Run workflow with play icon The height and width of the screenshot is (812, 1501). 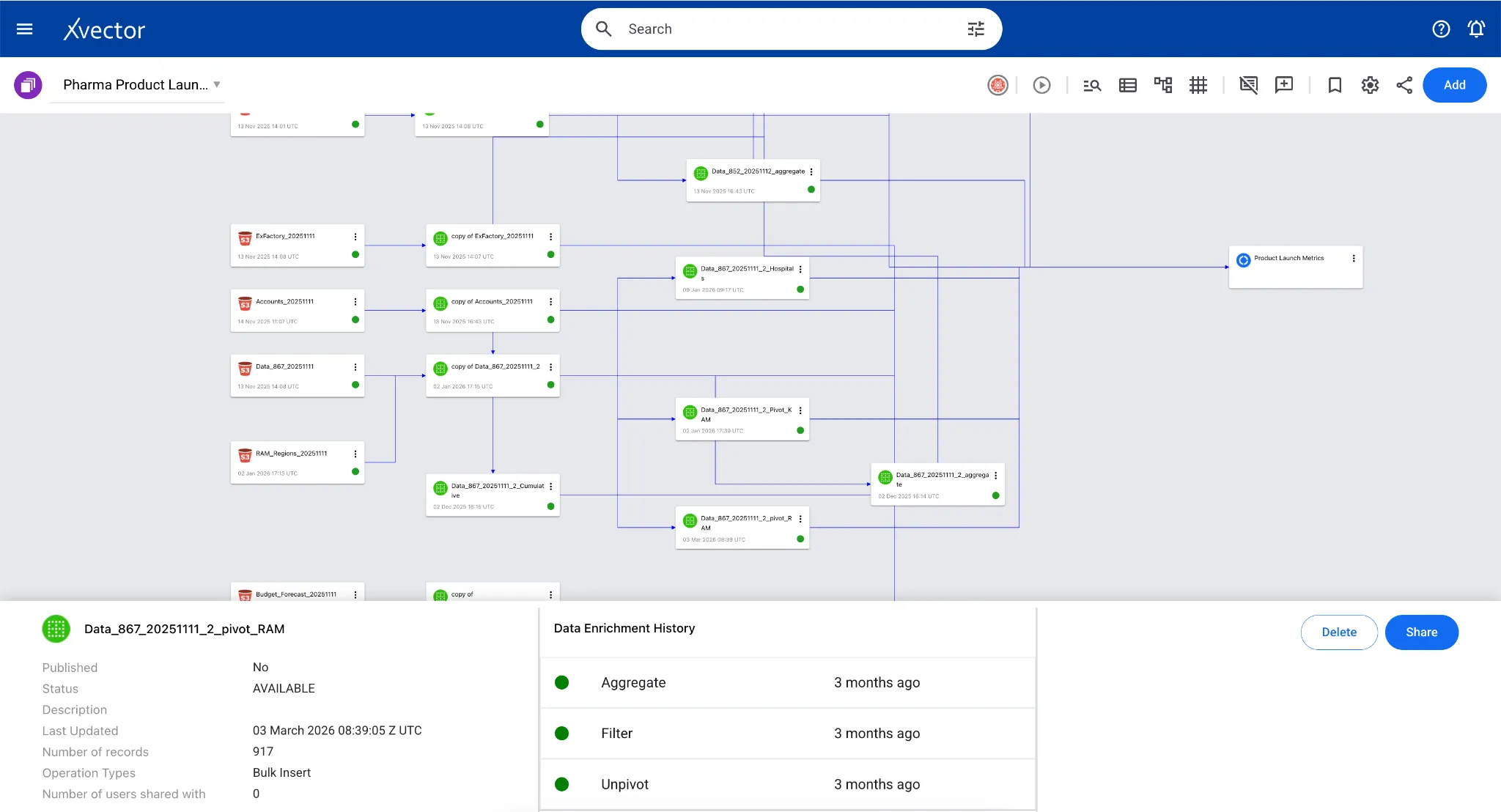click(1041, 85)
